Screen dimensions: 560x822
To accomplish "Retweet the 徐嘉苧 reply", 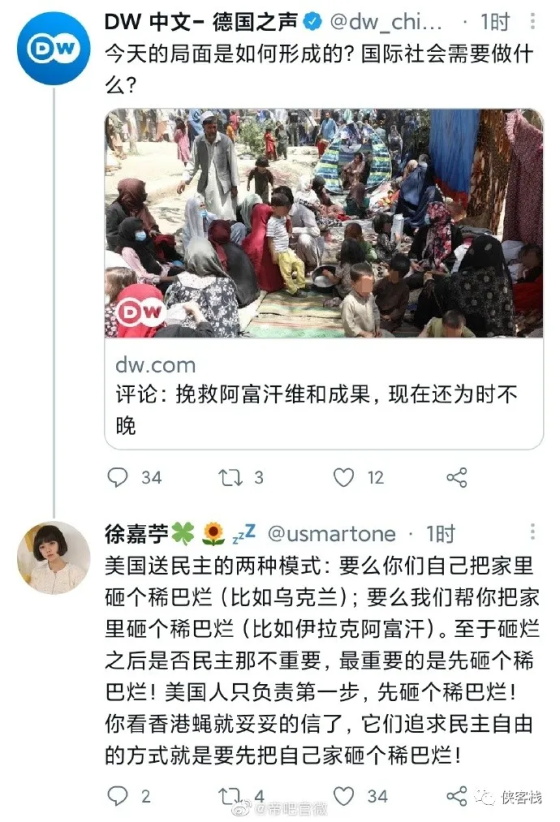I will (x=230, y=796).
